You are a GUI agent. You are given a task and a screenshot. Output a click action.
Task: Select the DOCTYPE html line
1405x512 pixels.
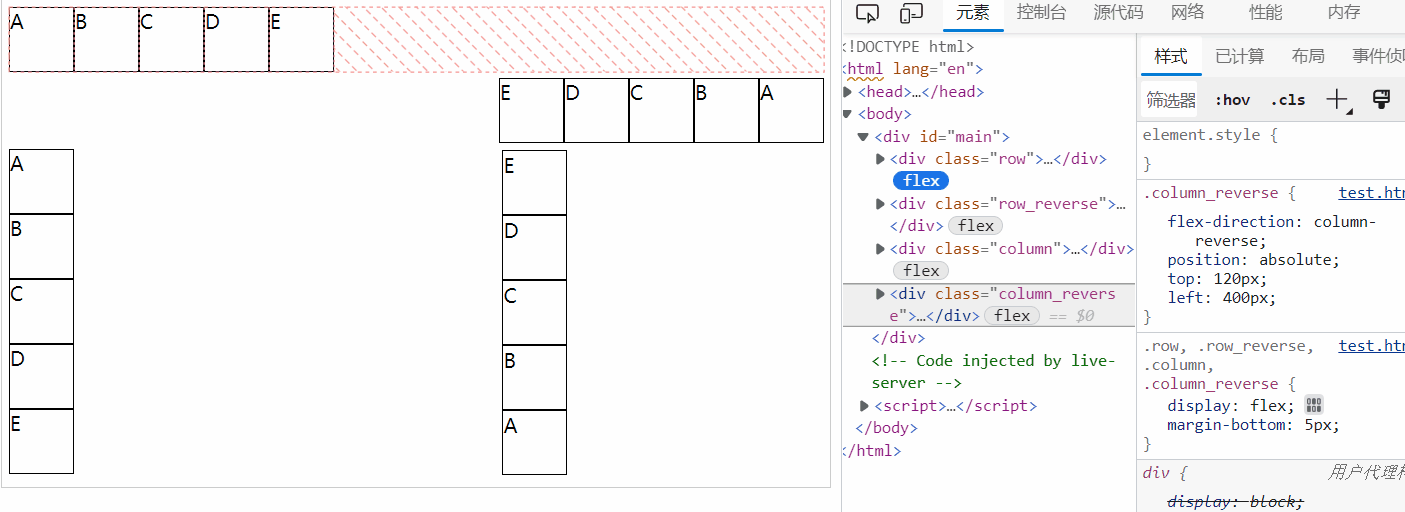point(908,47)
